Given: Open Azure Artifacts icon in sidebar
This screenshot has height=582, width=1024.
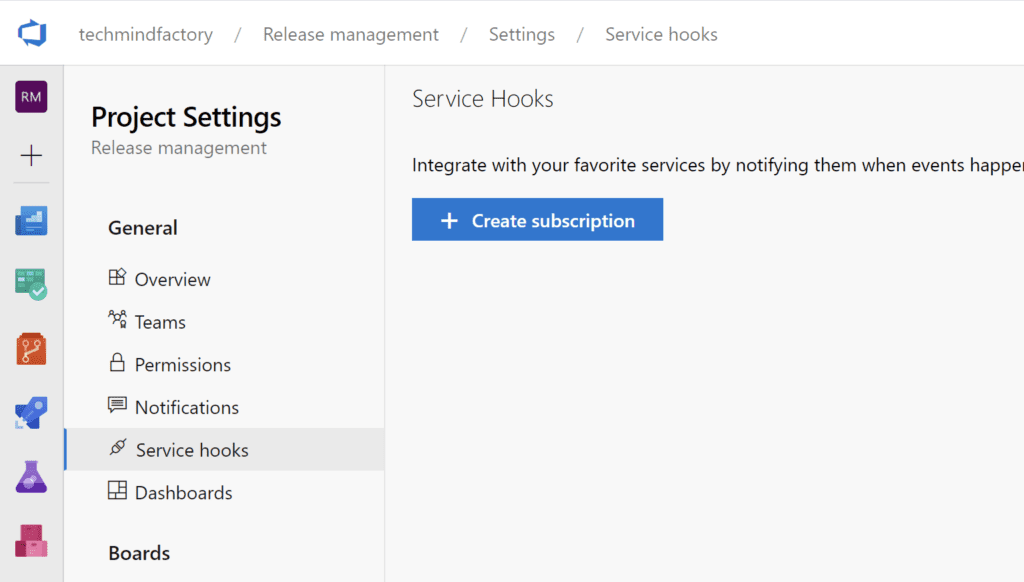Looking at the screenshot, I should click(31, 541).
